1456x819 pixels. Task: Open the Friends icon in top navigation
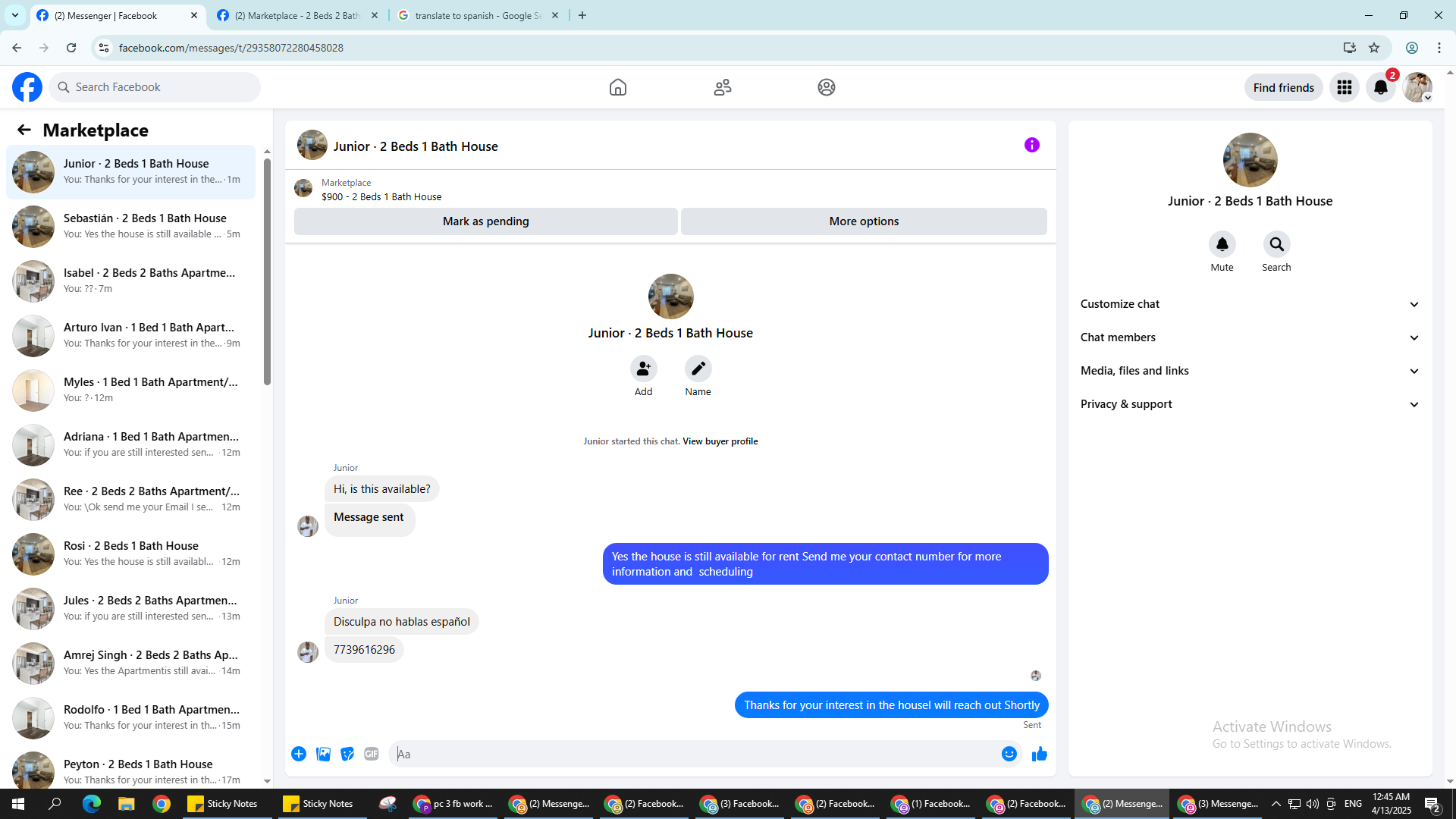pyautogui.click(x=723, y=87)
